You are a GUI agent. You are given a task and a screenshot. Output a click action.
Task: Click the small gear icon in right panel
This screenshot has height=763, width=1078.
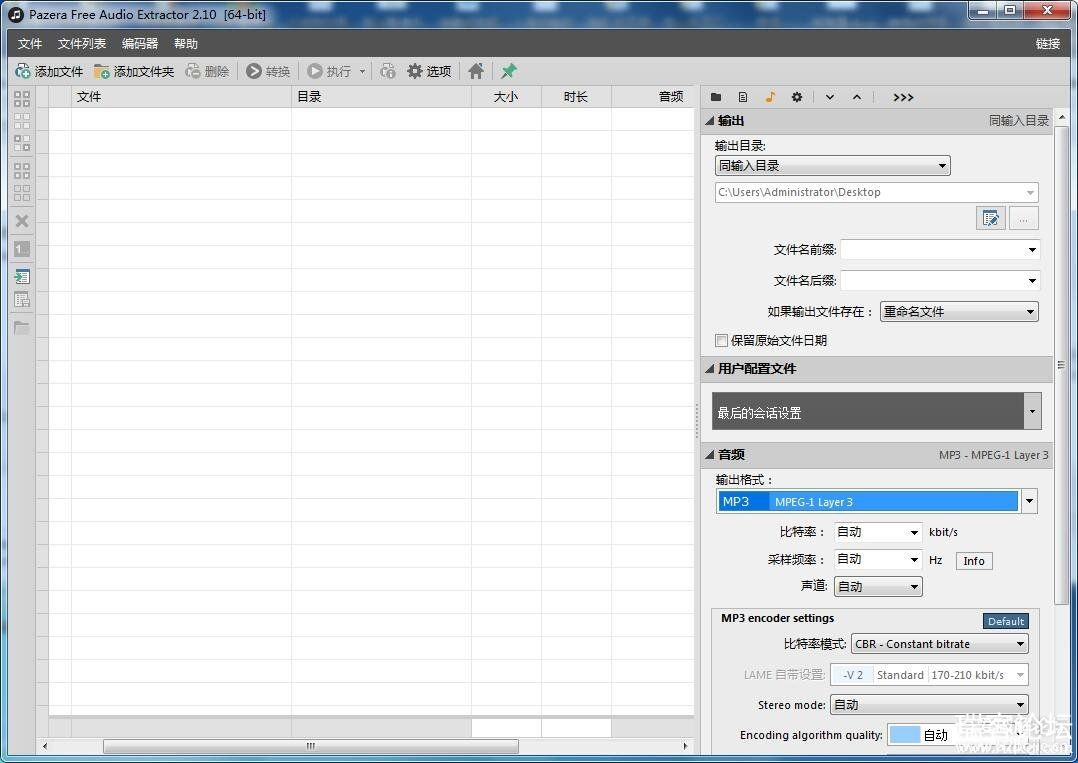click(x=797, y=98)
